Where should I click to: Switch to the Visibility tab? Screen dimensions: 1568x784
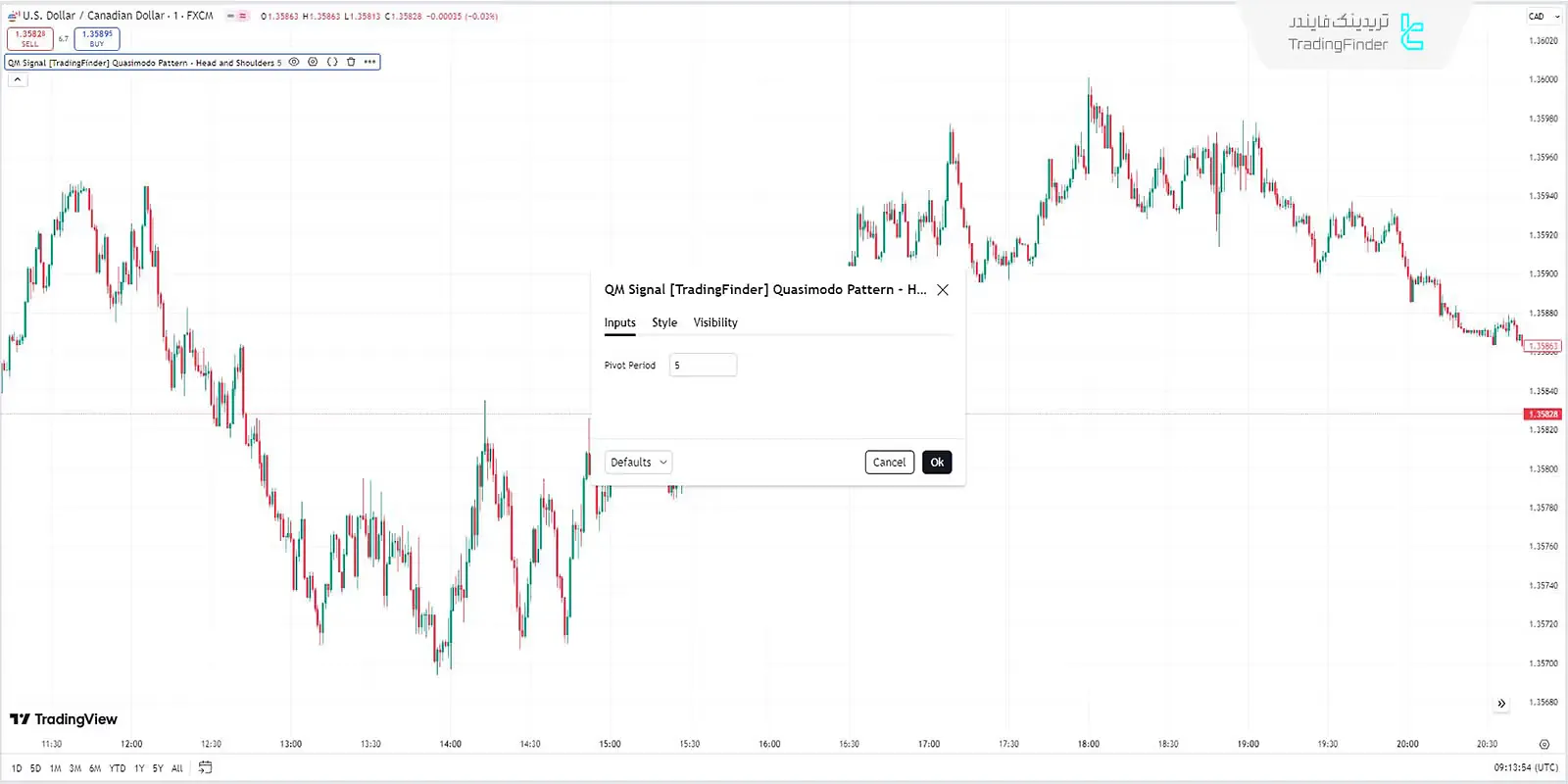coord(715,322)
